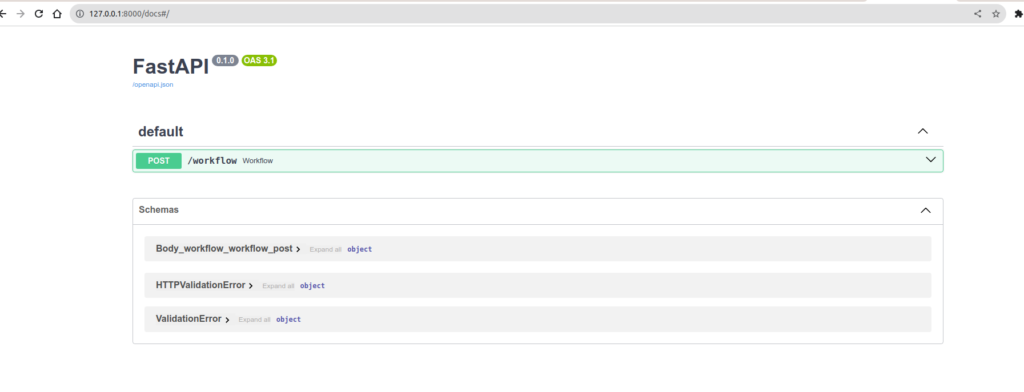Image resolution: width=1024 pixels, height=392 pixels.
Task: Select object type label of ValidationError
Action: (x=288, y=319)
